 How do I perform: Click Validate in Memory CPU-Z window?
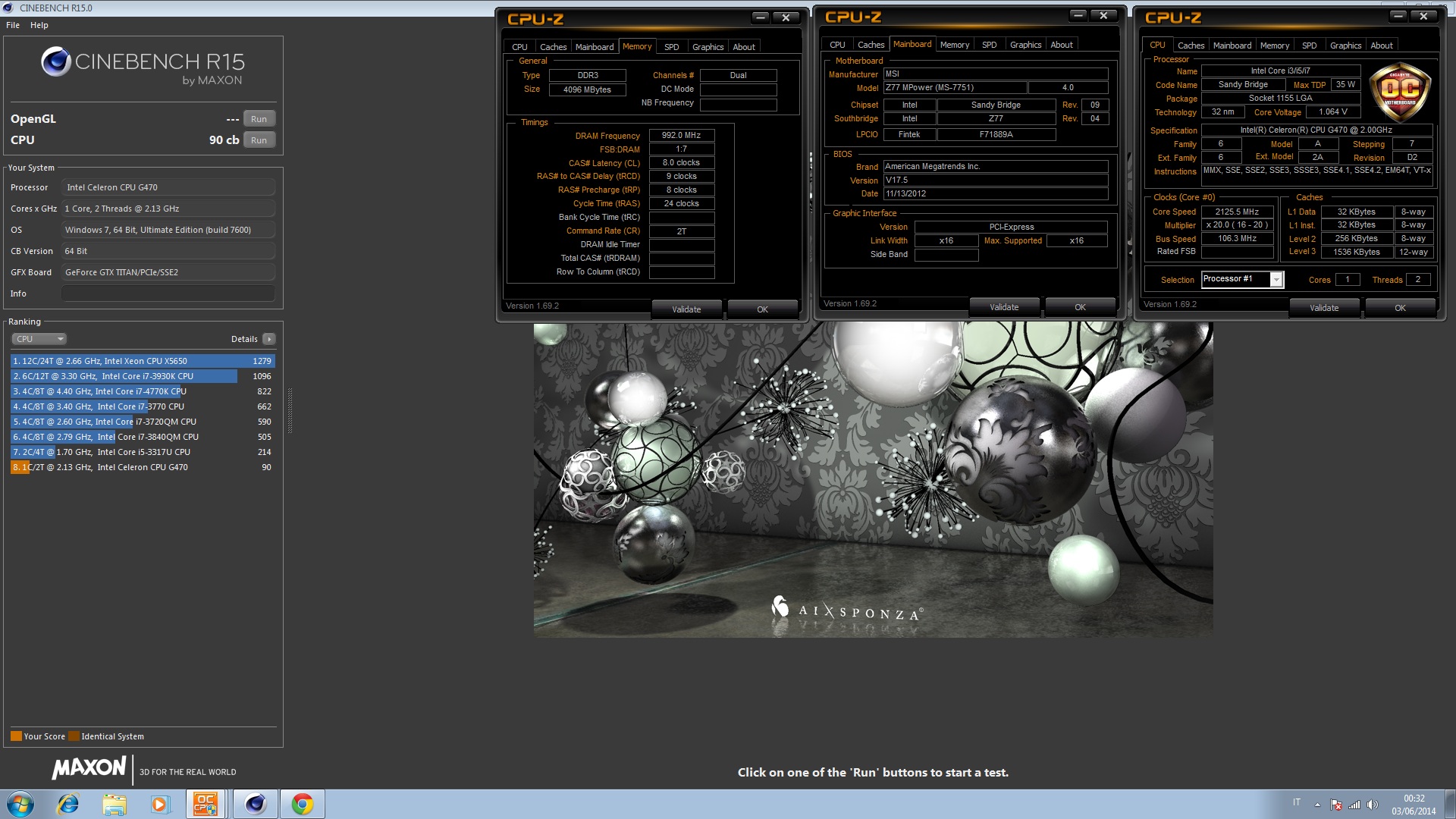point(686,309)
